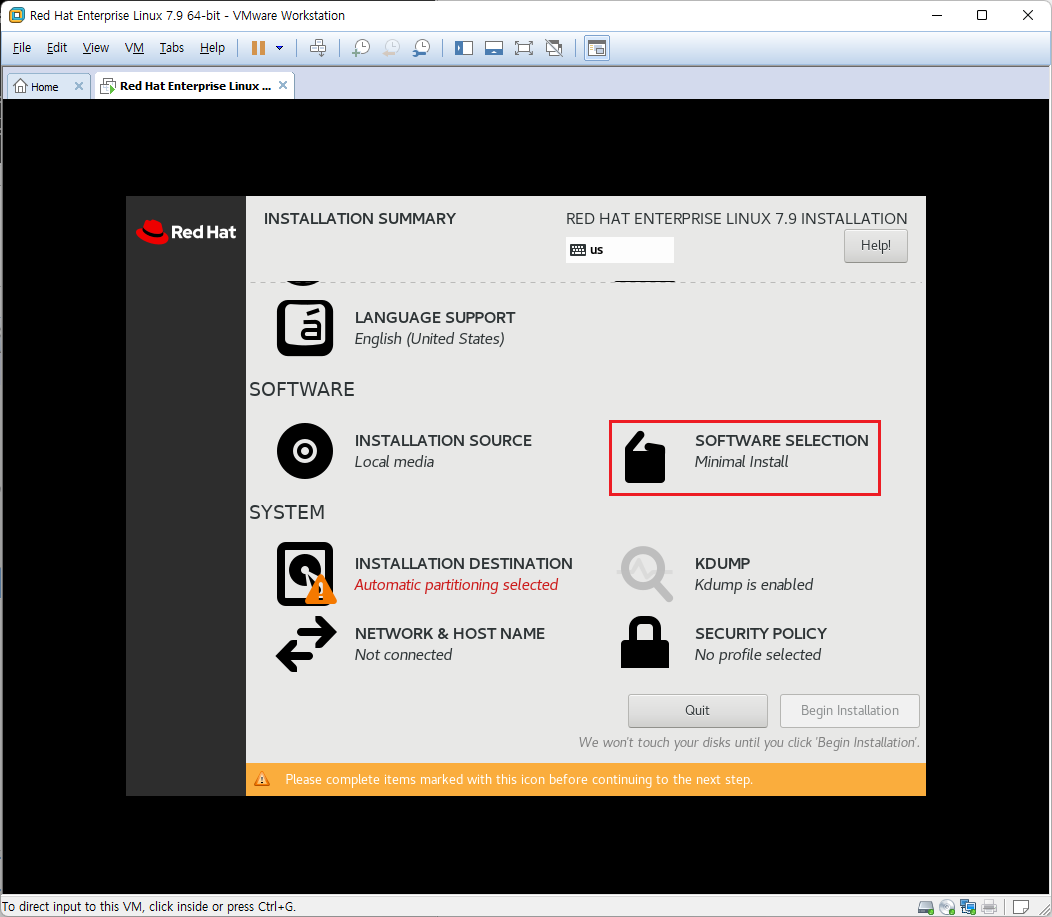
Task: Revert to the previous snapshot icon
Action: (x=391, y=48)
